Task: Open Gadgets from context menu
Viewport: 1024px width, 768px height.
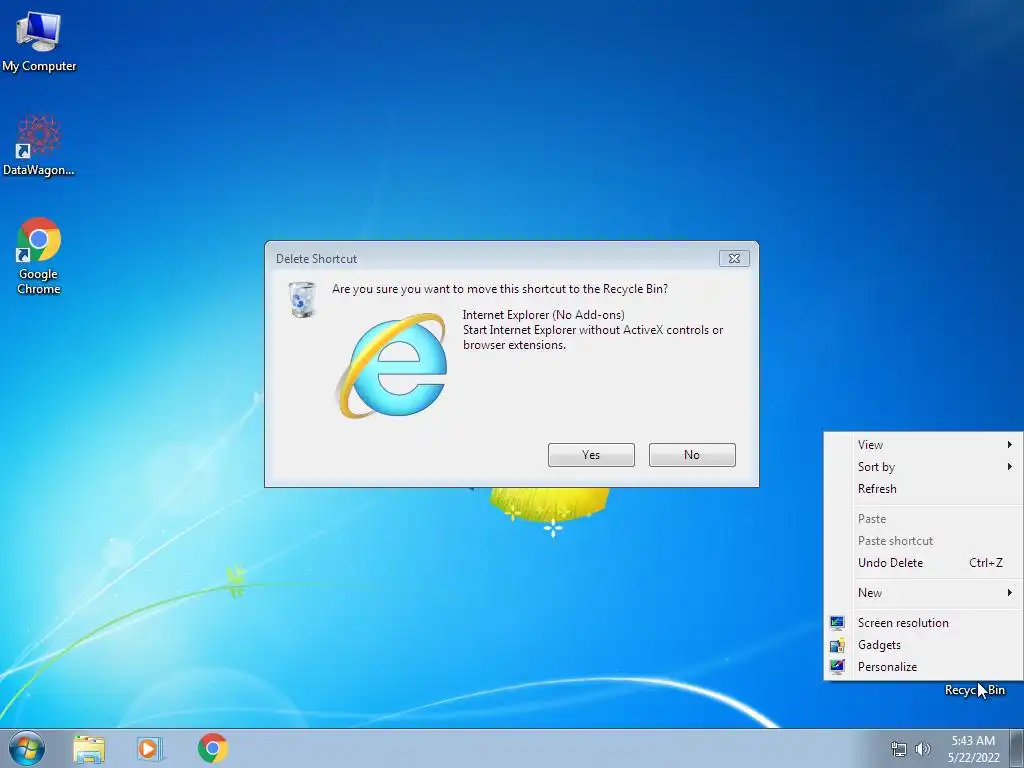Action: tap(923, 645)
